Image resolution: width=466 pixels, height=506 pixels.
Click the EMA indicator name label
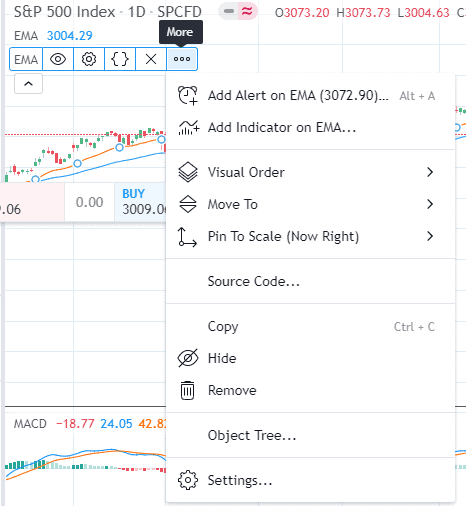click(x=26, y=59)
